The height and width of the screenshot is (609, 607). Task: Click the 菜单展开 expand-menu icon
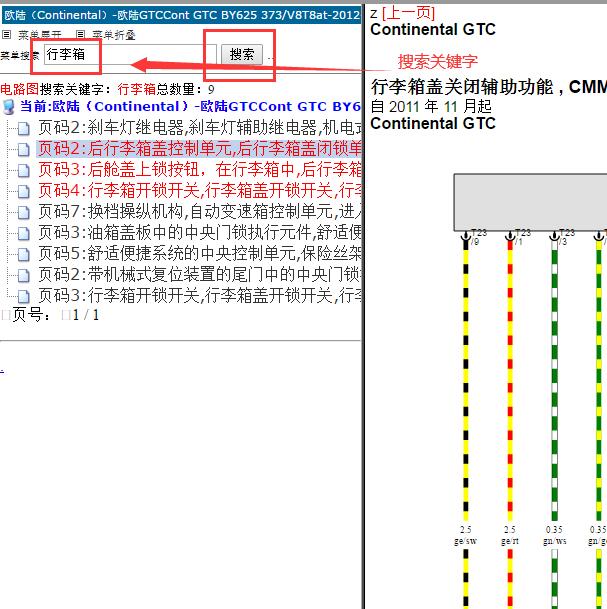tap(6, 35)
